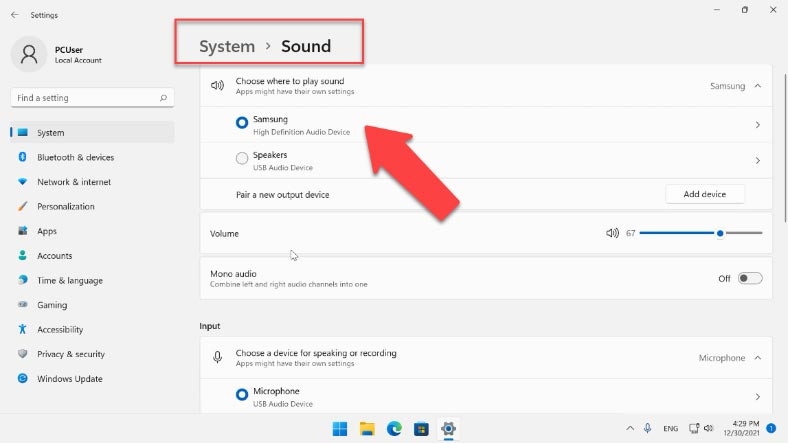Screen dimensions: 788x443
Task: Select Samsung output radio button
Action: (242, 123)
